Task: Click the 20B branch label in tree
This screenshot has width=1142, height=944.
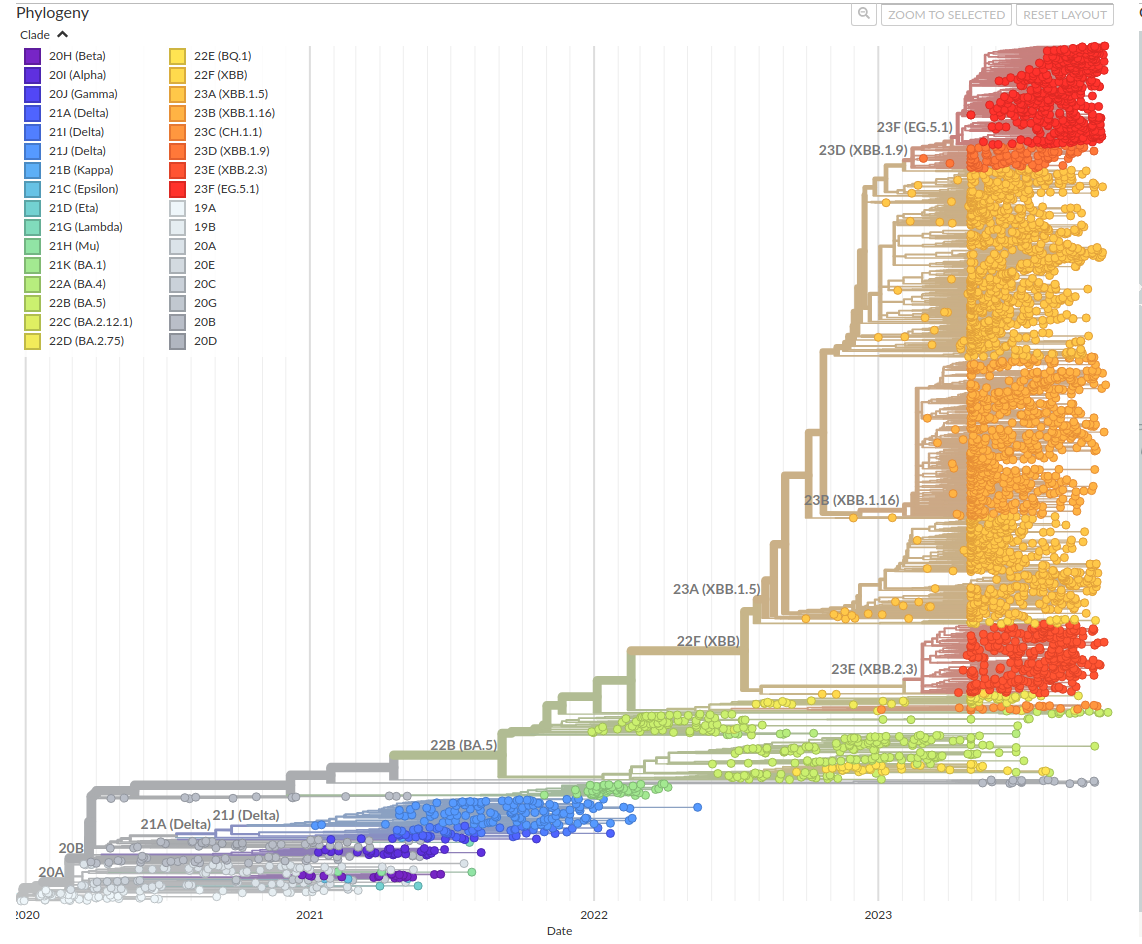Action: pyautogui.click(x=71, y=848)
